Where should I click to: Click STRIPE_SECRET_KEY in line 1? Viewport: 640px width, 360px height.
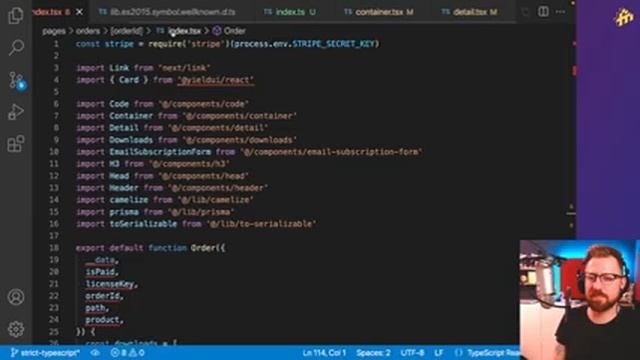(x=333, y=44)
